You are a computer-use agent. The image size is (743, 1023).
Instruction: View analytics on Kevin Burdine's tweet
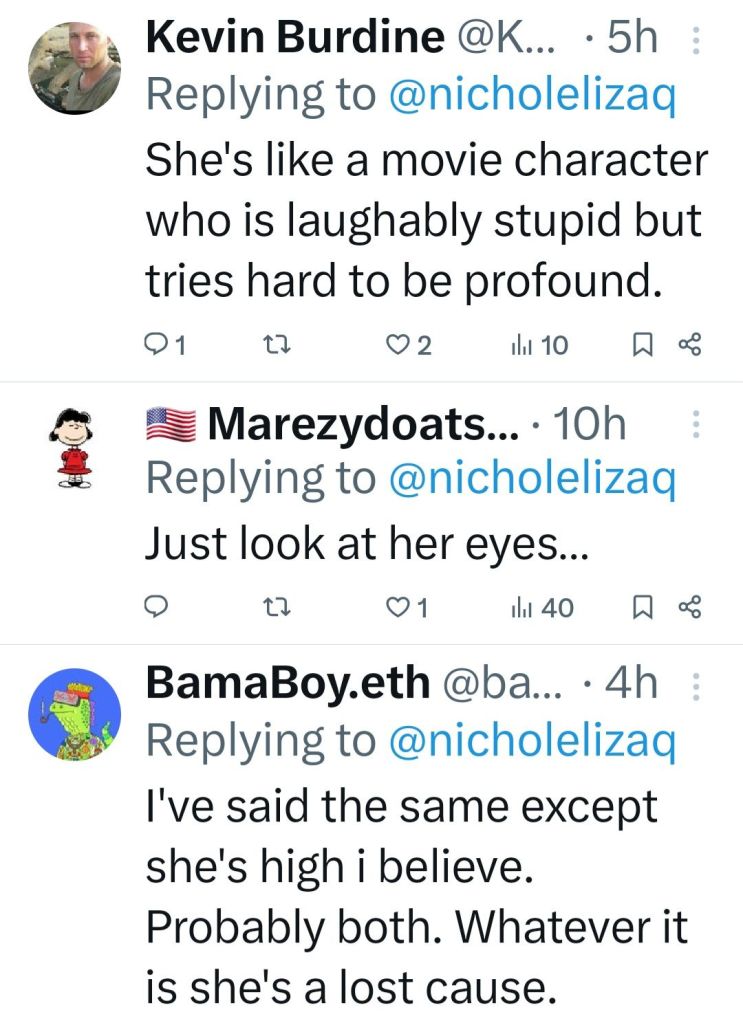click(522, 346)
